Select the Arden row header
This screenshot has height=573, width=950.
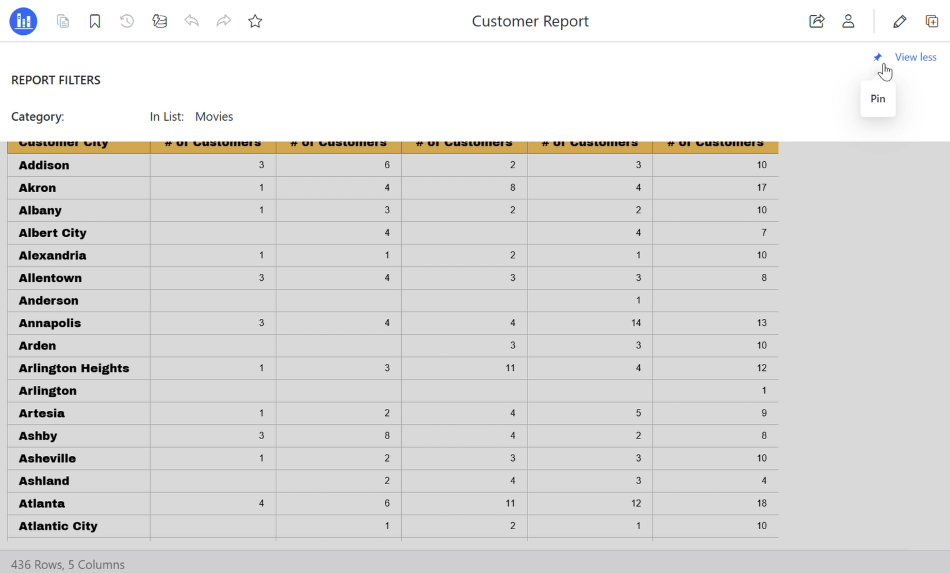(79, 345)
